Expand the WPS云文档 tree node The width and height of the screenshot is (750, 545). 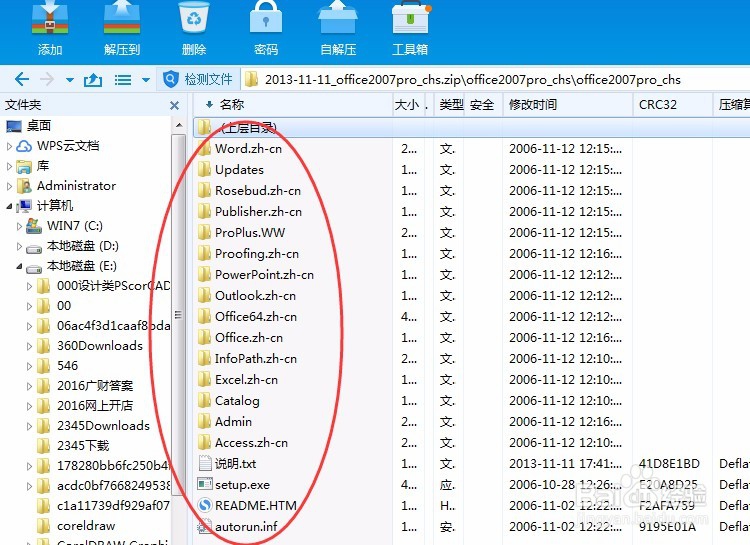(9, 146)
